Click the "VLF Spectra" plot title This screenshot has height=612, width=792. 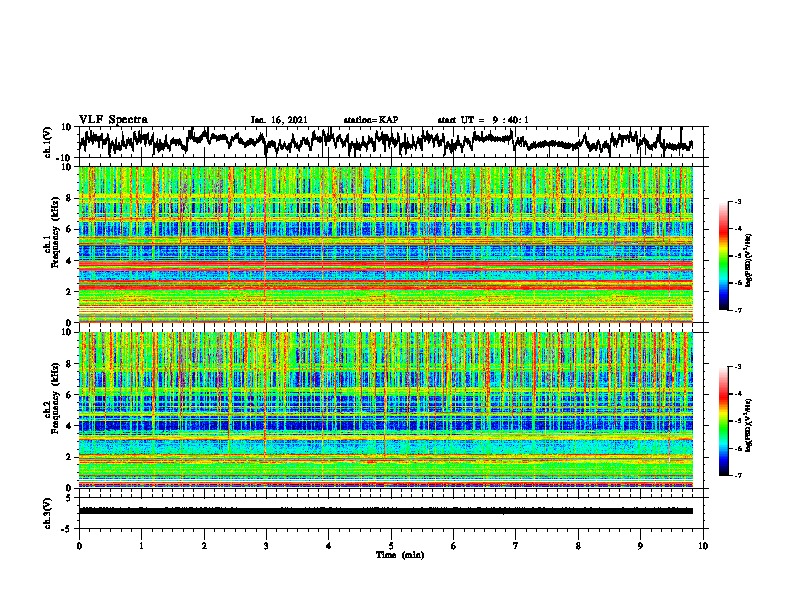click(x=113, y=120)
